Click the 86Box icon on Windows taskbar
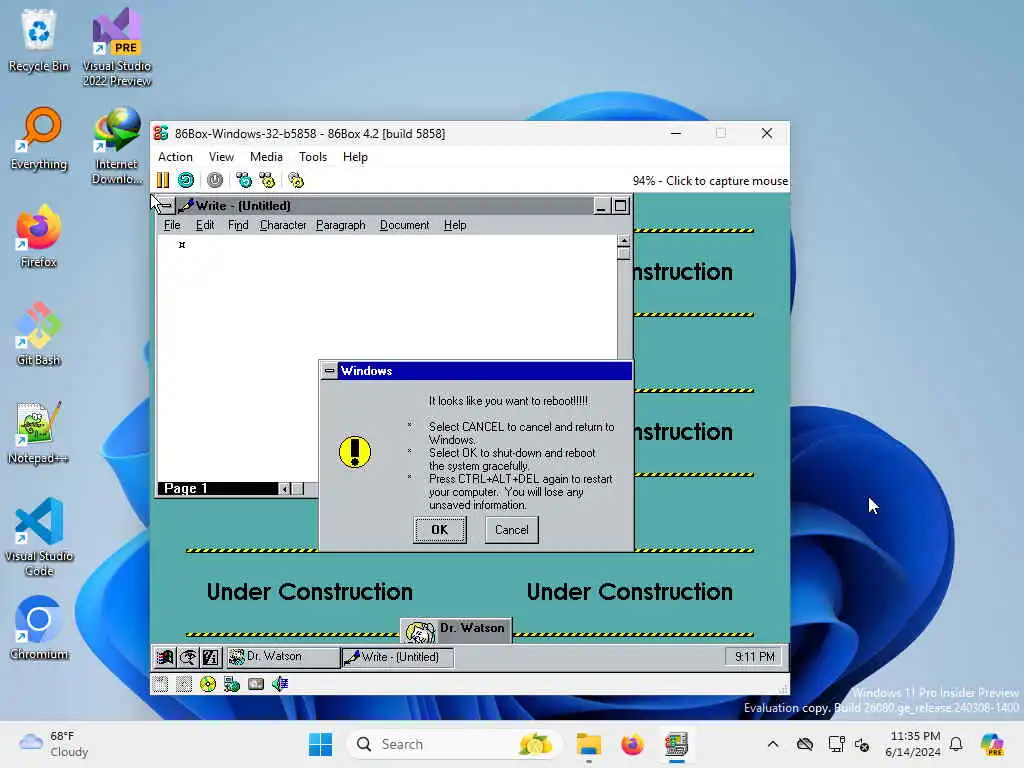The width and height of the screenshot is (1024, 768). pyautogui.click(x=677, y=744)
